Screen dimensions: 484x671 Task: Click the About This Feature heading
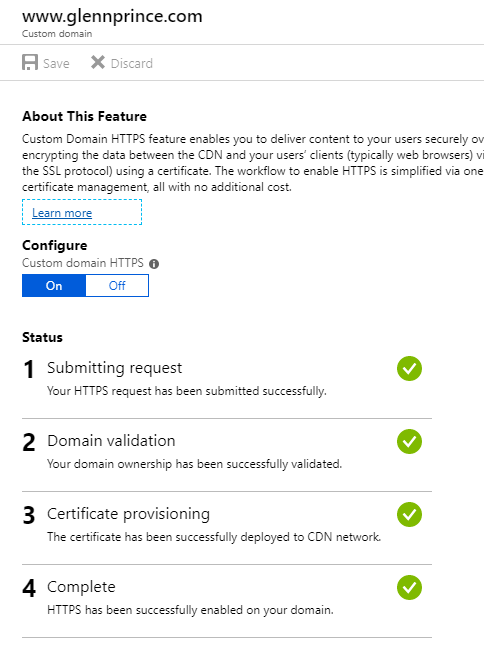pos(84,116)
